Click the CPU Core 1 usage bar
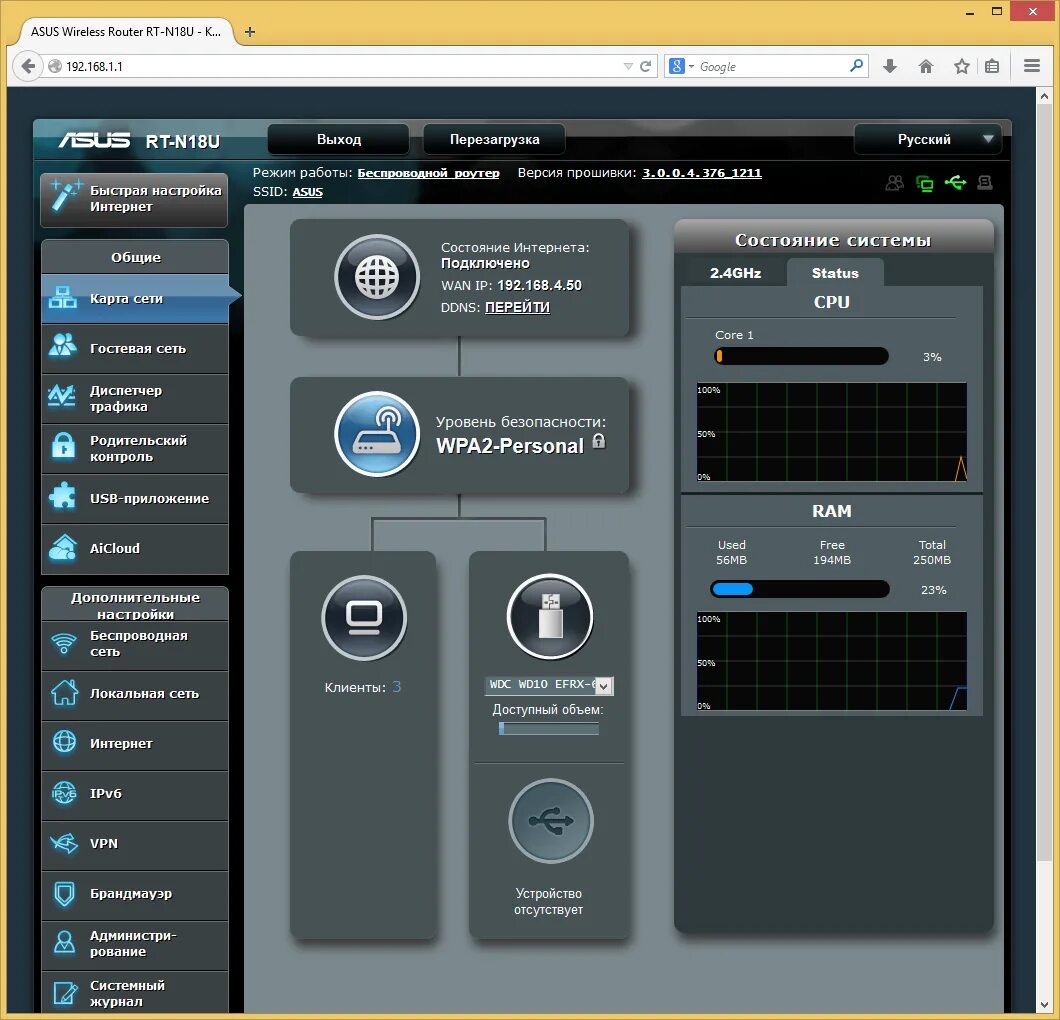Image resolution: width=1060 pixels, height=1020 pixels. [801, 356]
